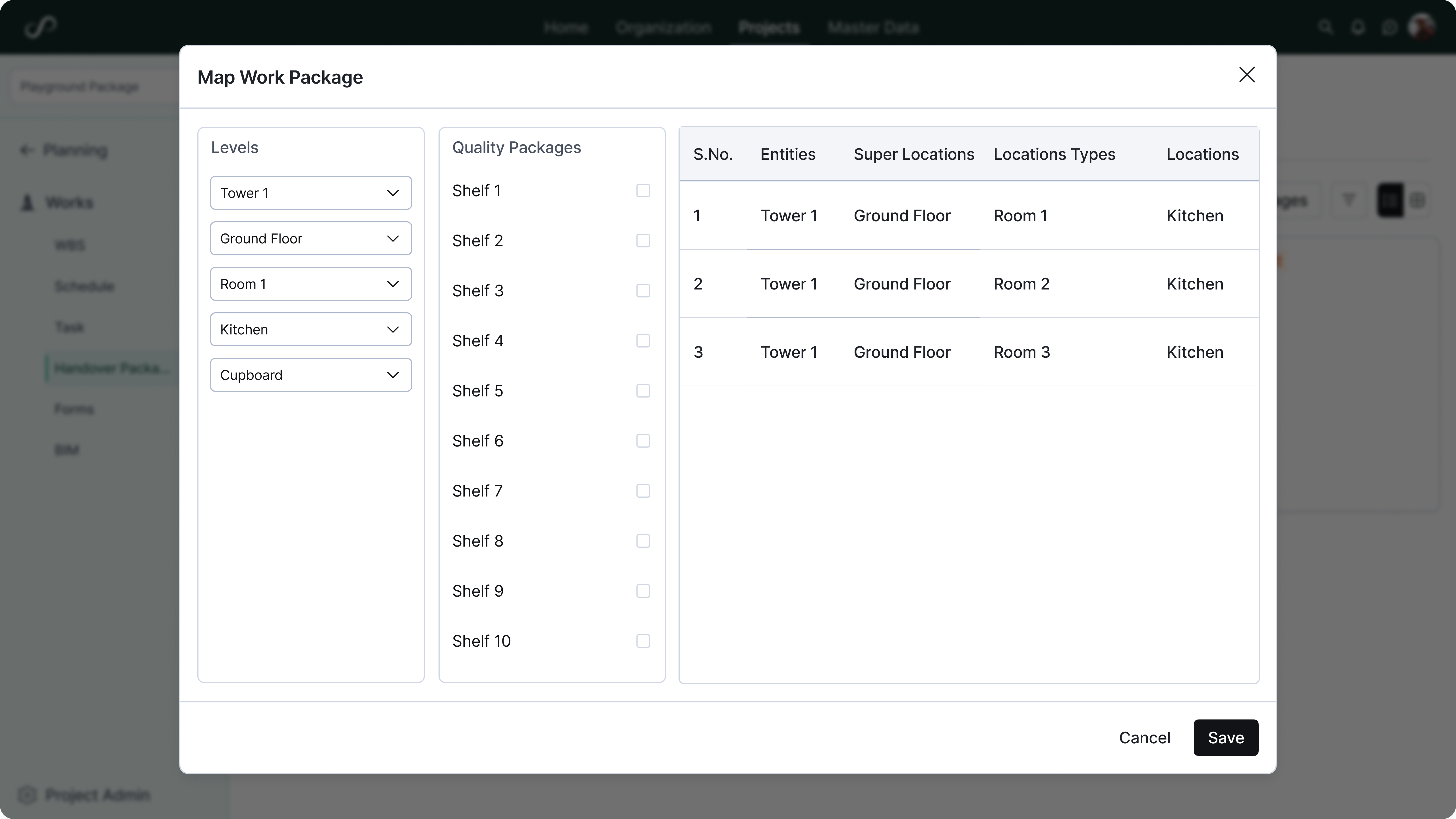Click the Cancel button
Viewport: 1456px width, 819px height.
pos(1145,738)
